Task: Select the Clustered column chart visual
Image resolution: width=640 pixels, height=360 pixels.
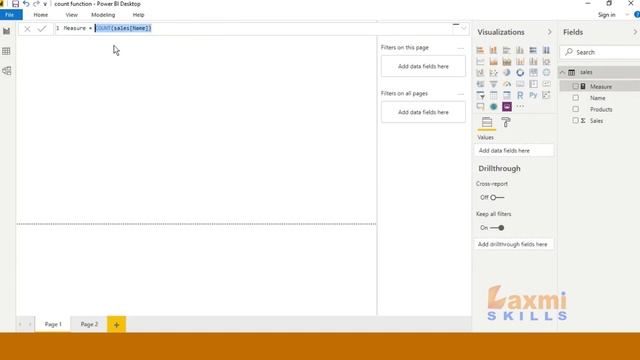Action: coord(520,50)
